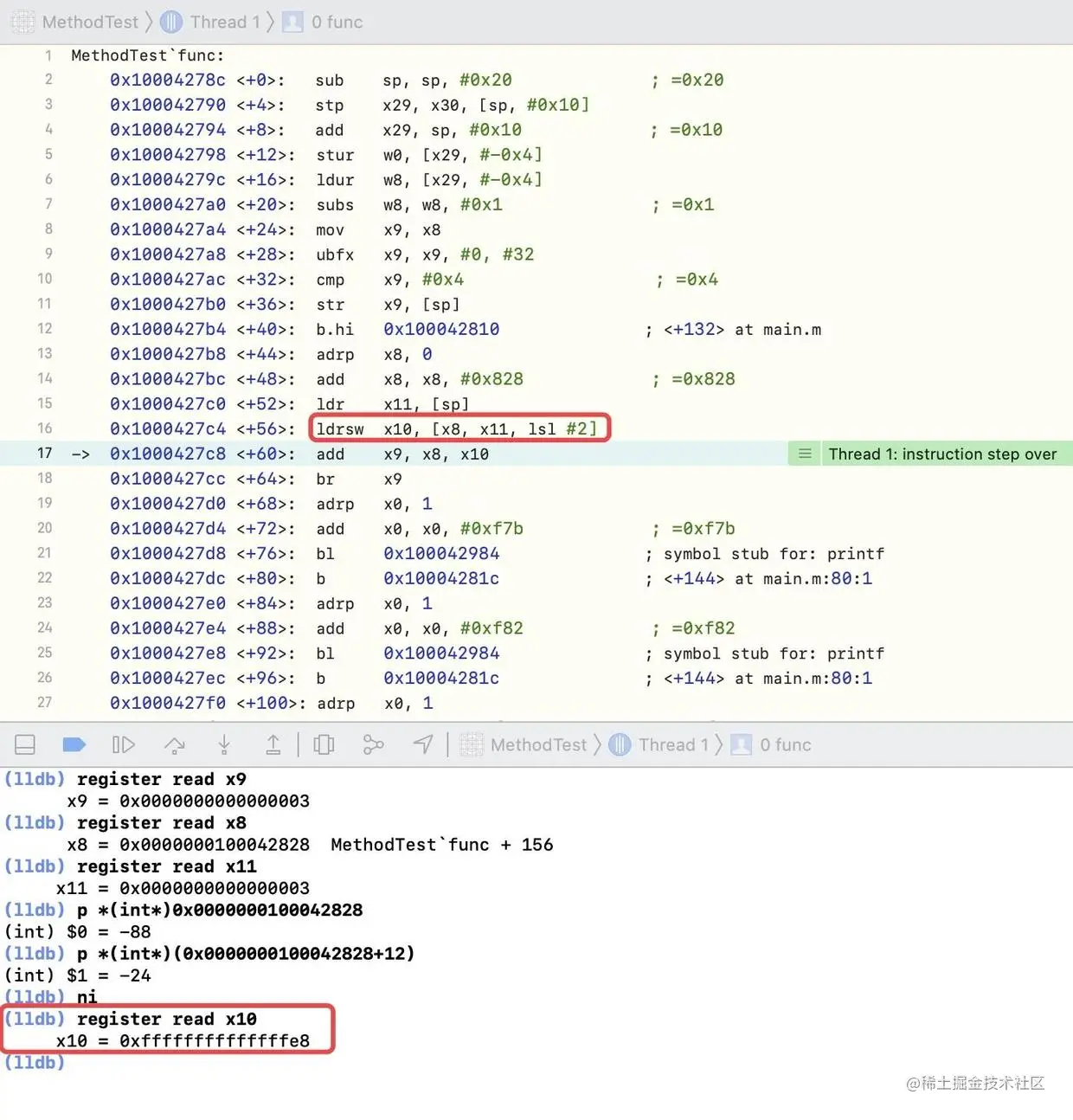Select Thread 1 in debug bar path
Viewport: 1073px width, 1120px height.
pyautogui.click(x=673, y=745)
